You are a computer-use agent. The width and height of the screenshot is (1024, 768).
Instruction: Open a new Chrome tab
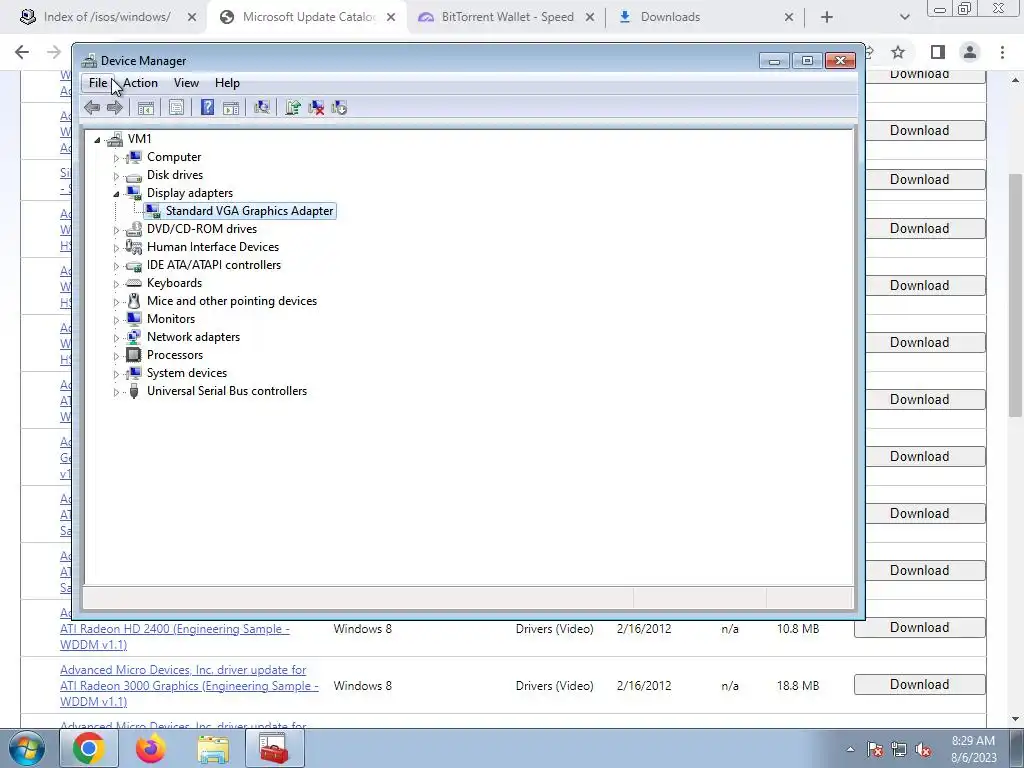[827, 17]
